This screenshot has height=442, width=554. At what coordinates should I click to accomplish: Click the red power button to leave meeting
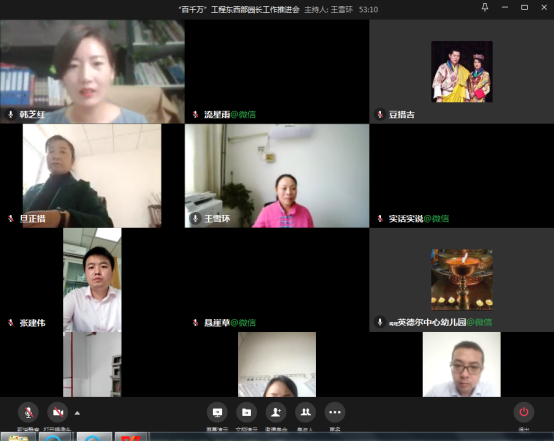coord(524,412)
